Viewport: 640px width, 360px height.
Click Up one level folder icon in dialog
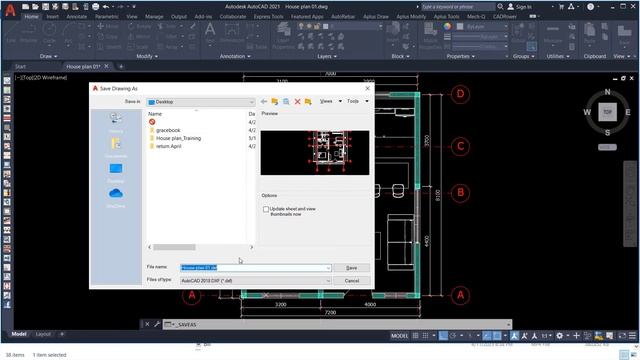275,101
